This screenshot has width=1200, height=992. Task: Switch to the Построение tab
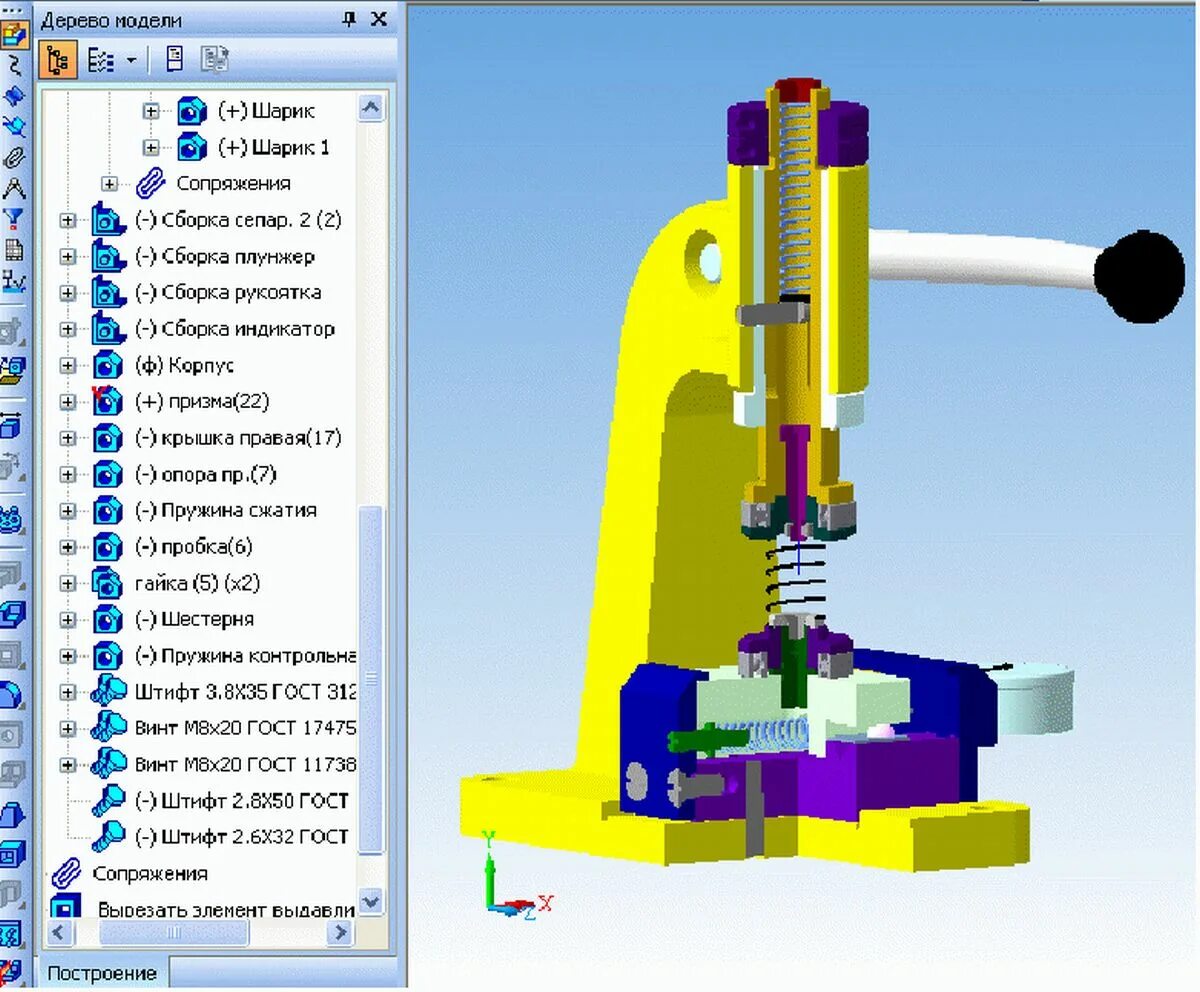click(x=102, y=973)
